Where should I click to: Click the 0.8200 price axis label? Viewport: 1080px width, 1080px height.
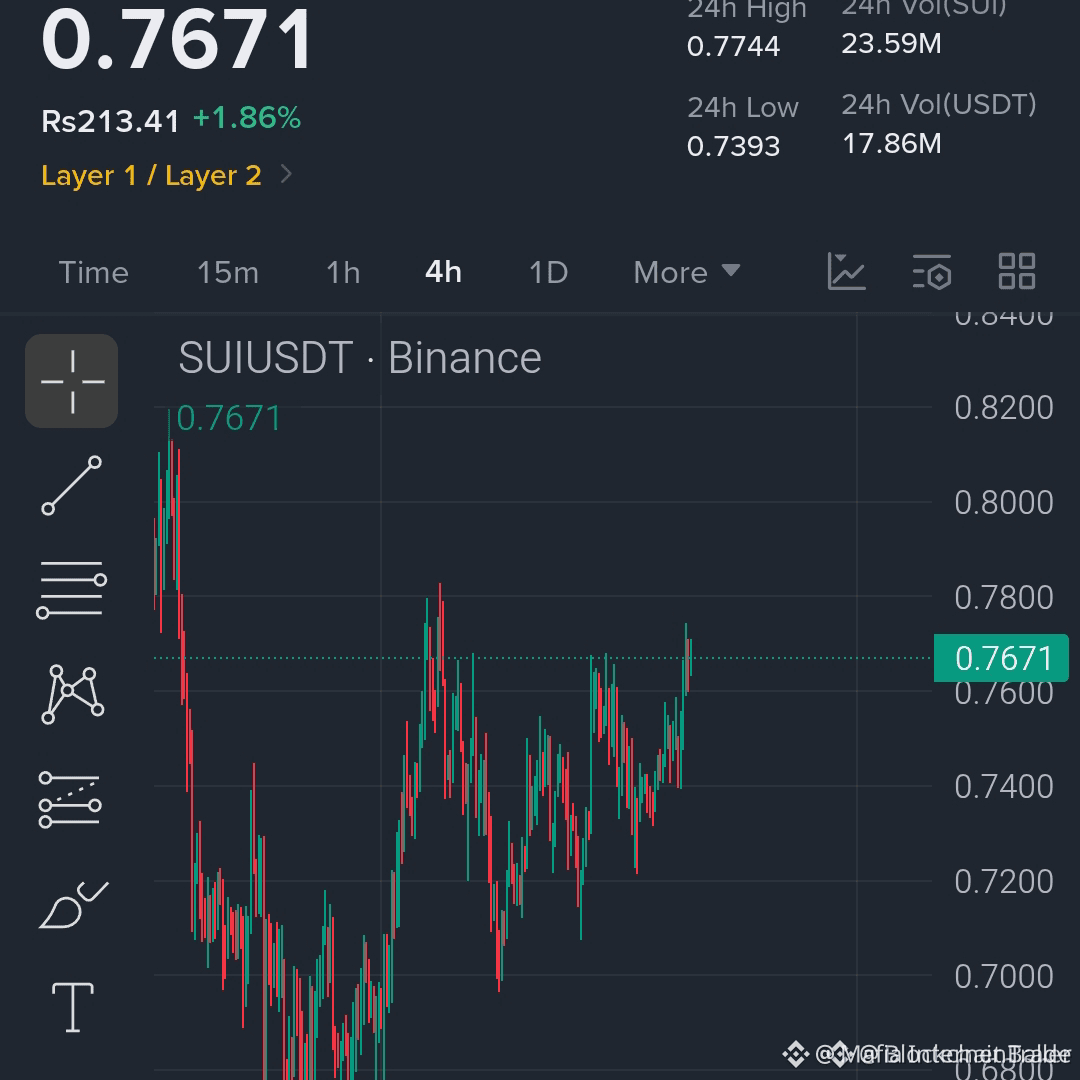(1004, 408)
